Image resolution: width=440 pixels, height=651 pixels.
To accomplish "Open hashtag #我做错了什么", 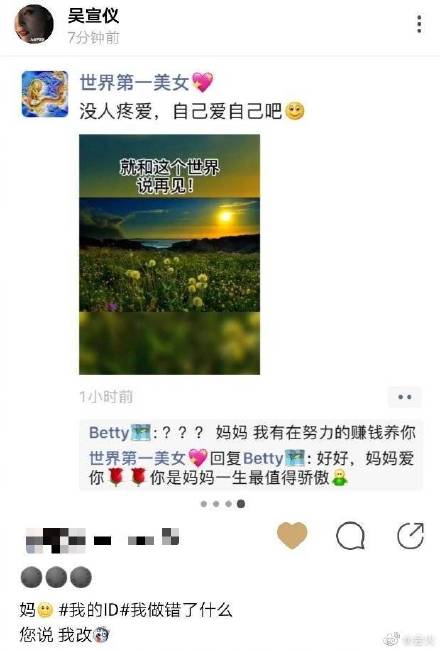I will pyautogui.click(x=176, y=610).
